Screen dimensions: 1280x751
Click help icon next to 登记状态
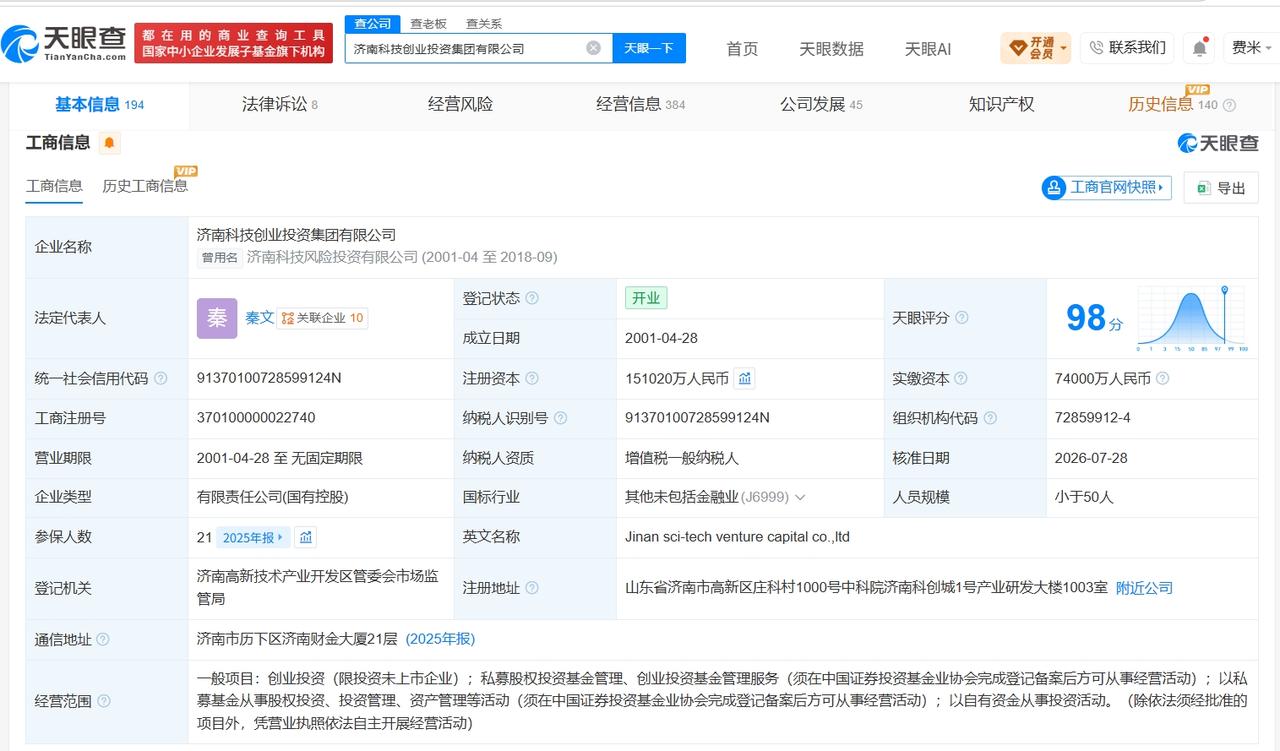click(532, 298)
